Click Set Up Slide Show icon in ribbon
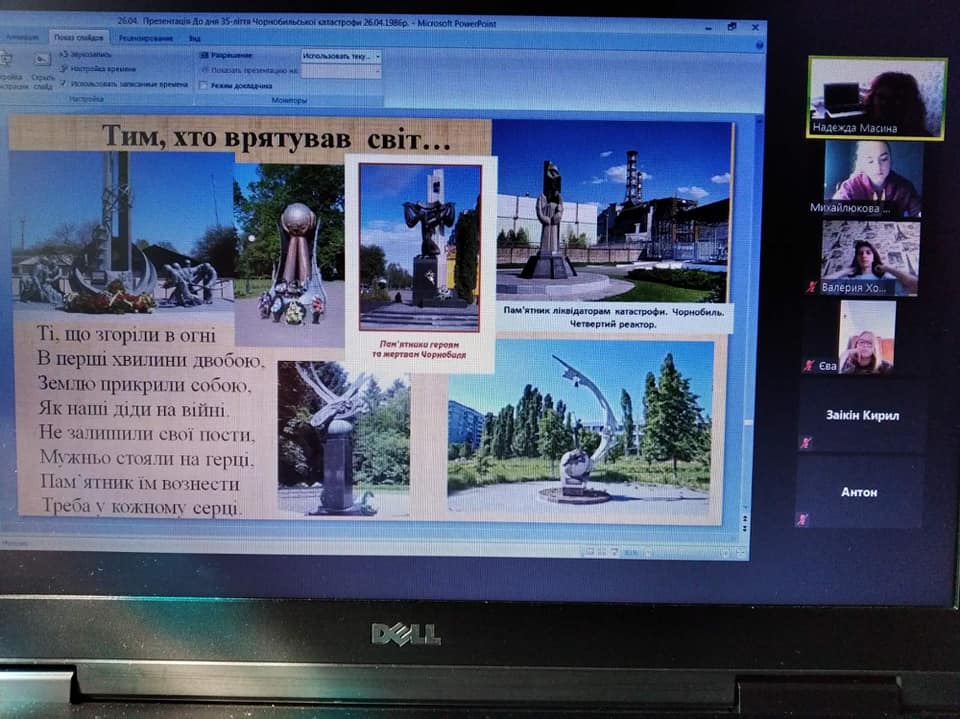 (x=7, y=59)
